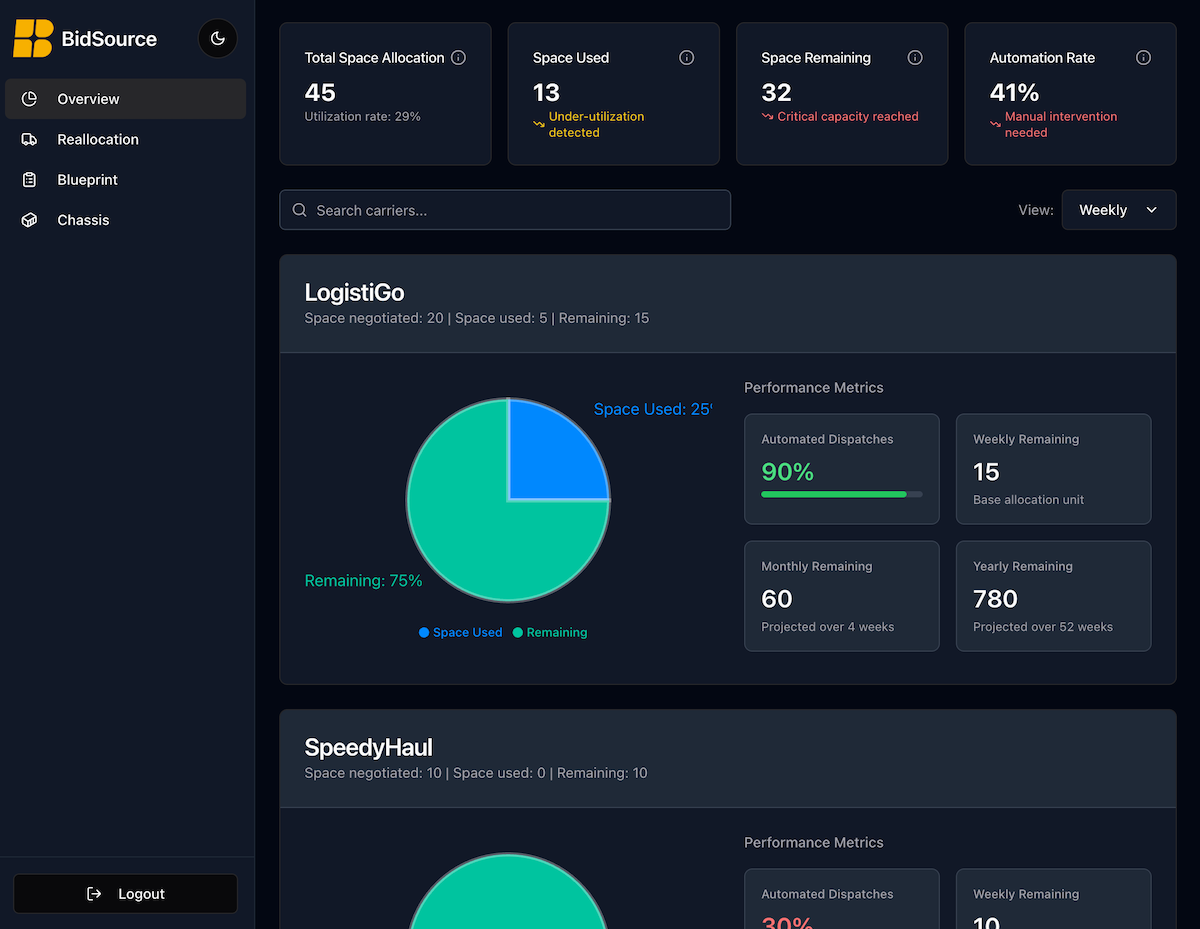The width and height of the screenshot is (1200, 929).
Task: Click the Yearly Remaining 780 card
Action: pos(1054,596)
